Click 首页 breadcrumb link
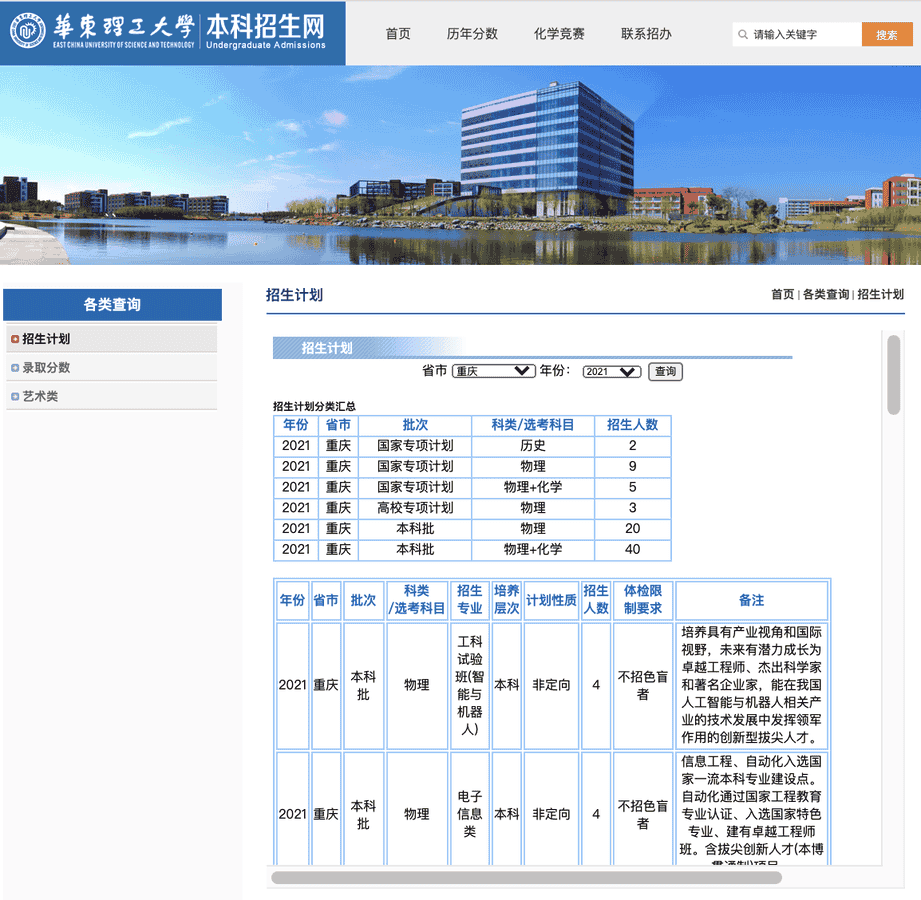Screen dimensions: 921x900 pyautogui.click(x=782, y=295)
